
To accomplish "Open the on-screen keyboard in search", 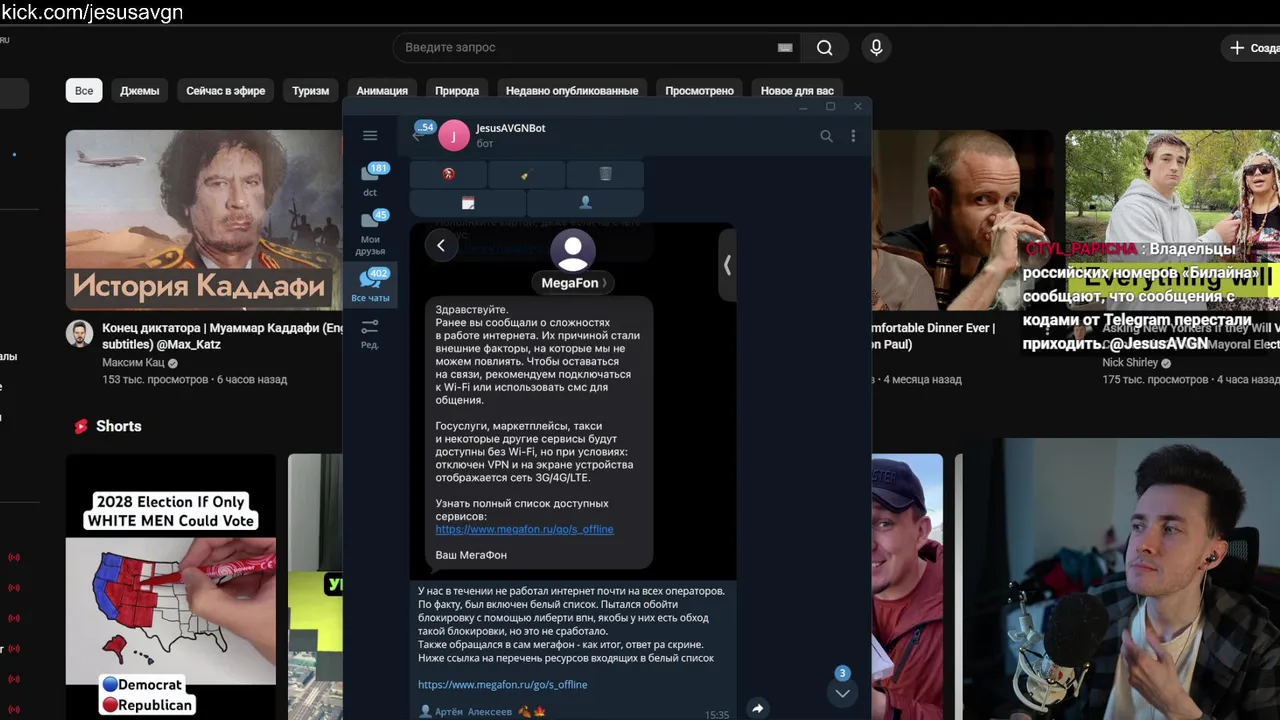I will tap(785, 47).
